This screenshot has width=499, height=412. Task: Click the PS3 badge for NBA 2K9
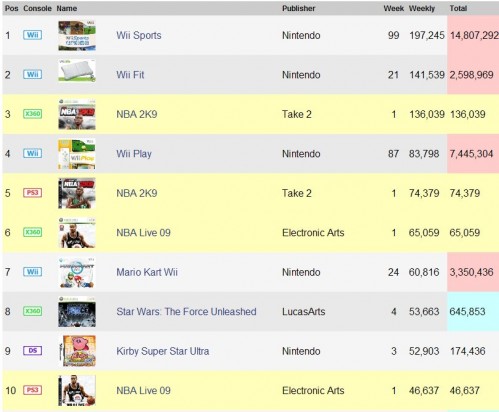click(x=32, y=193)
